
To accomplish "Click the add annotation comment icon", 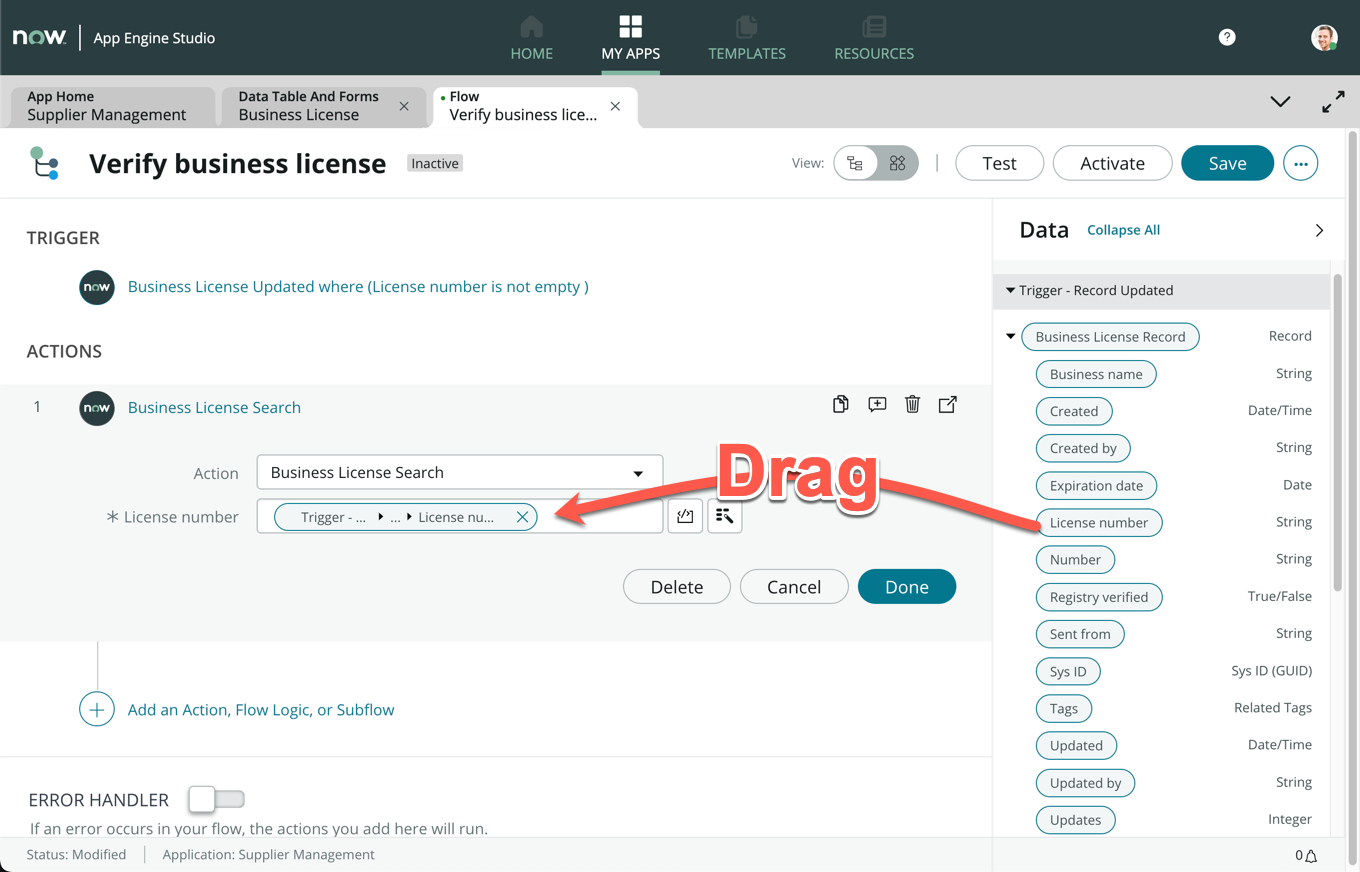I will click(x=877, y=404).
